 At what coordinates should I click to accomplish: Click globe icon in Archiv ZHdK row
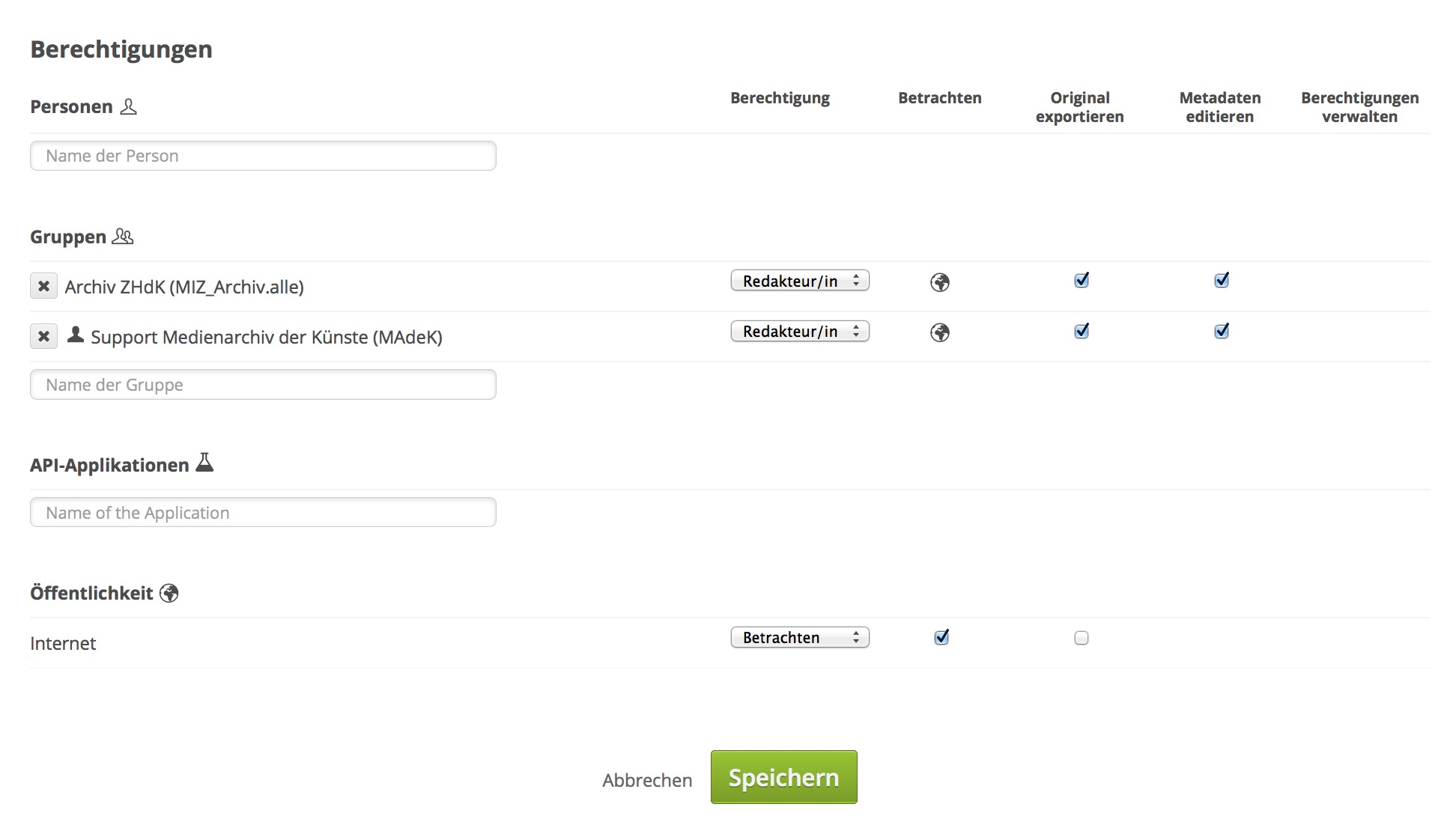(x=939, y=282)
